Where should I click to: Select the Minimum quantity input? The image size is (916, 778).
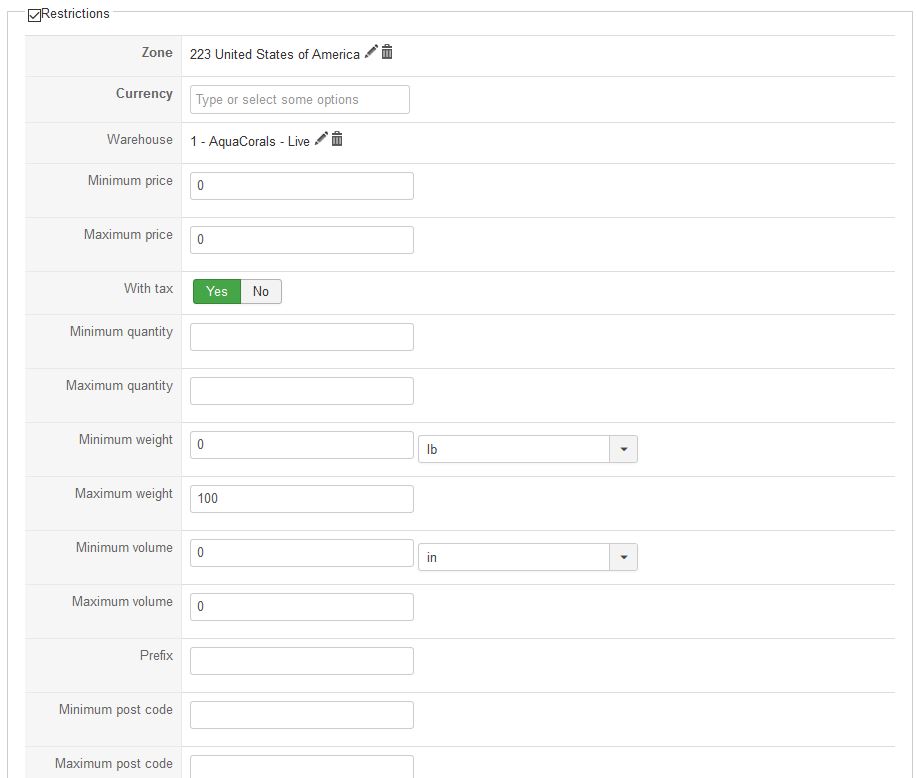click(x=301, y=337)
